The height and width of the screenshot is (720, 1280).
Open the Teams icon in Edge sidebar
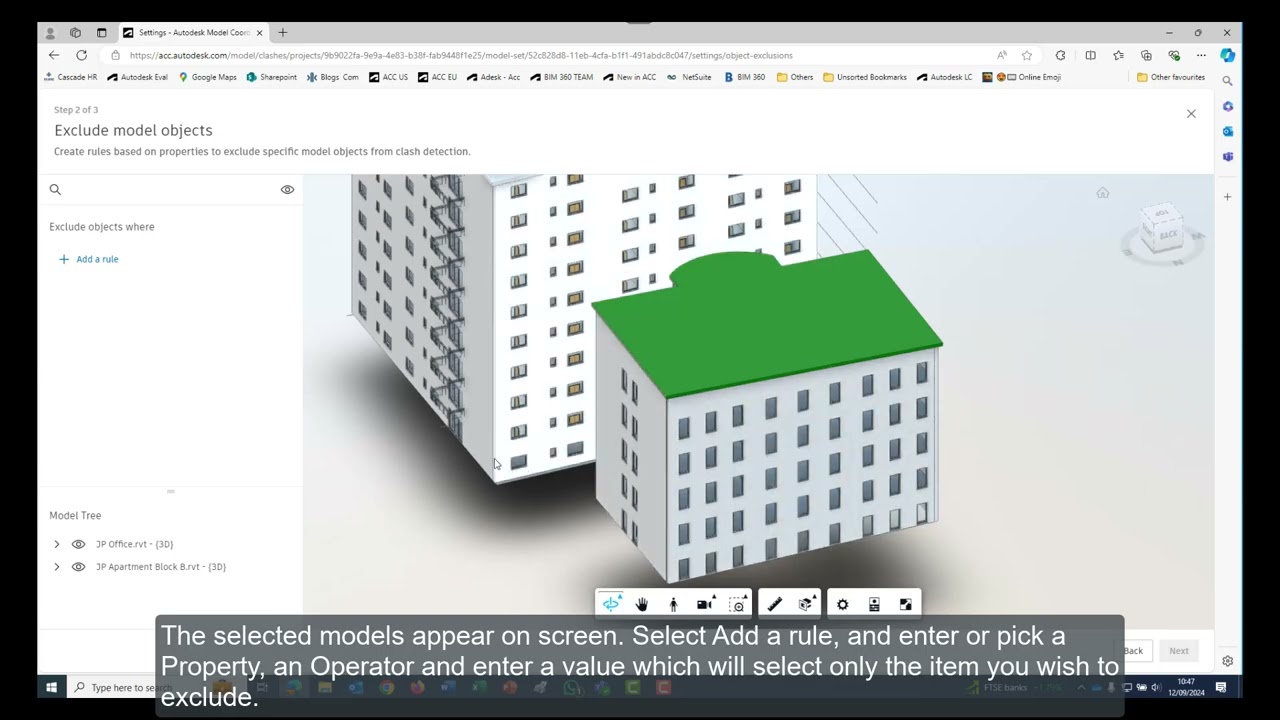coord(1228,157)
